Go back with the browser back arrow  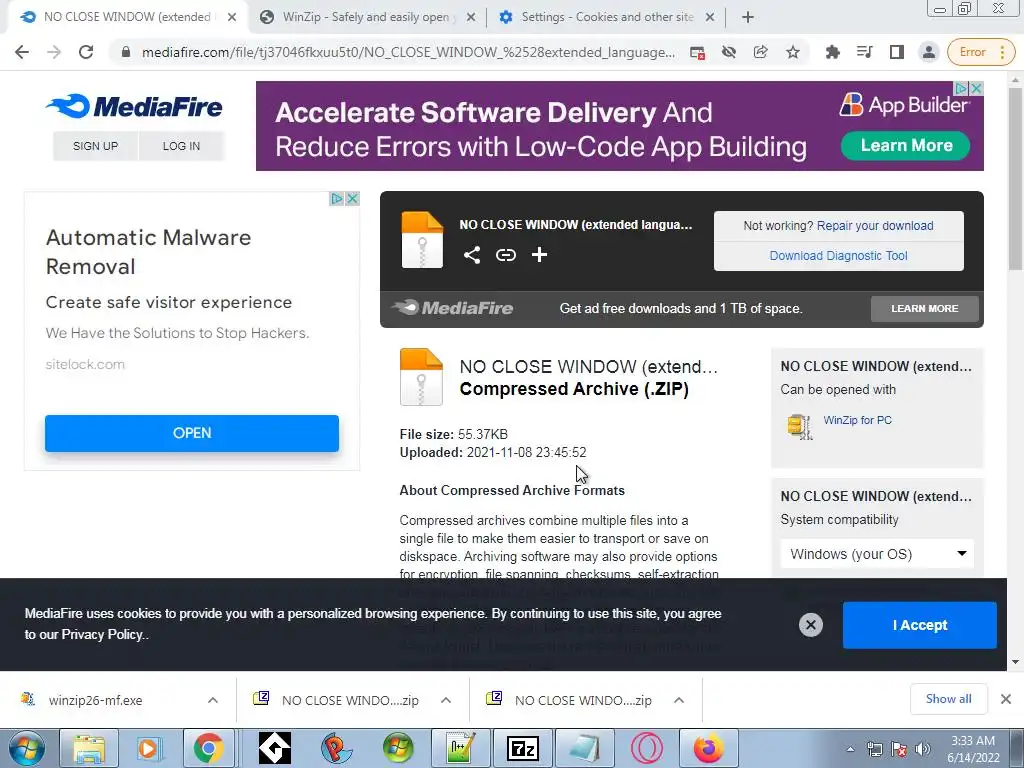(x=22, y=52)
